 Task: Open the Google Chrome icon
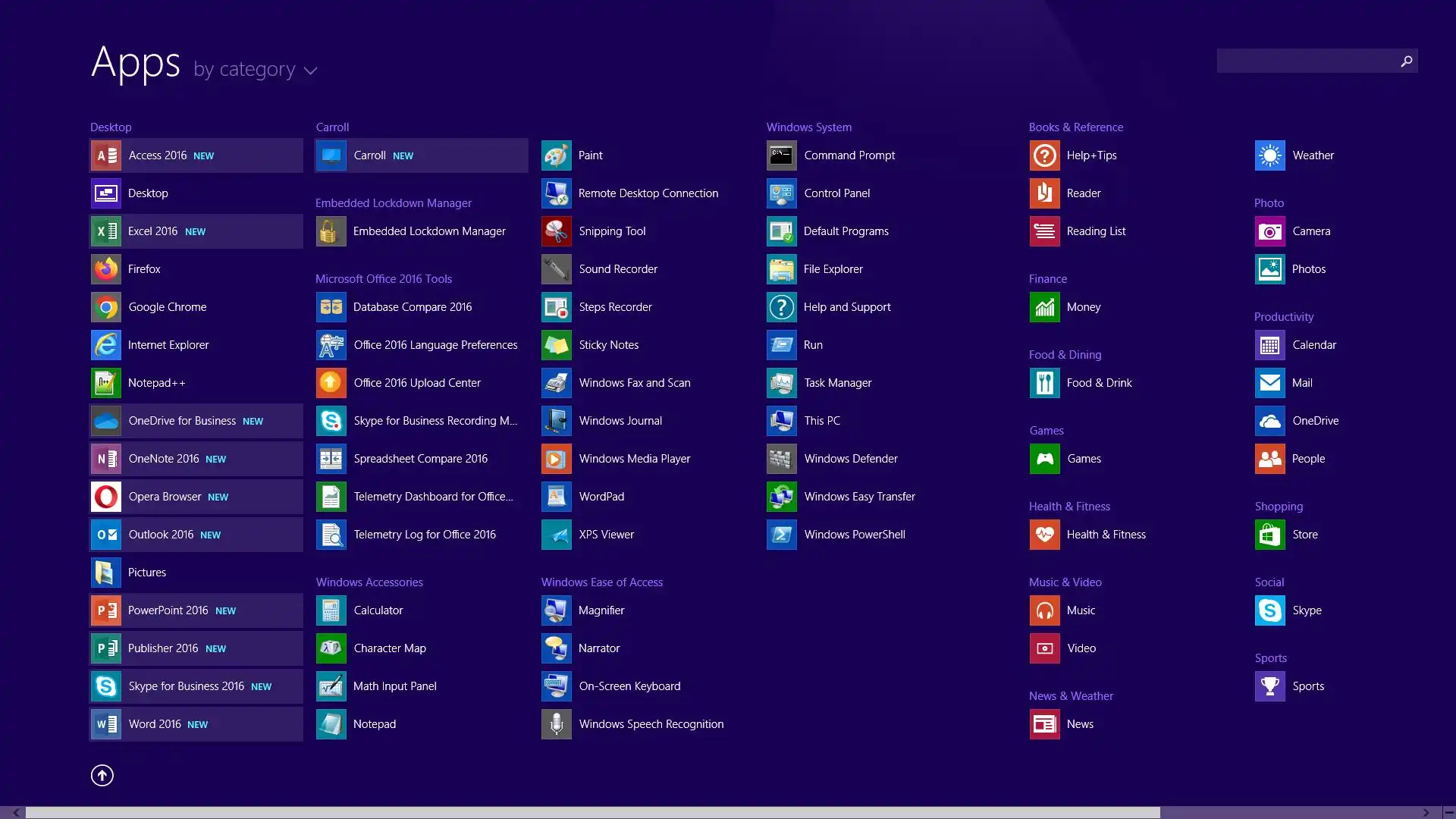[105, 307]
